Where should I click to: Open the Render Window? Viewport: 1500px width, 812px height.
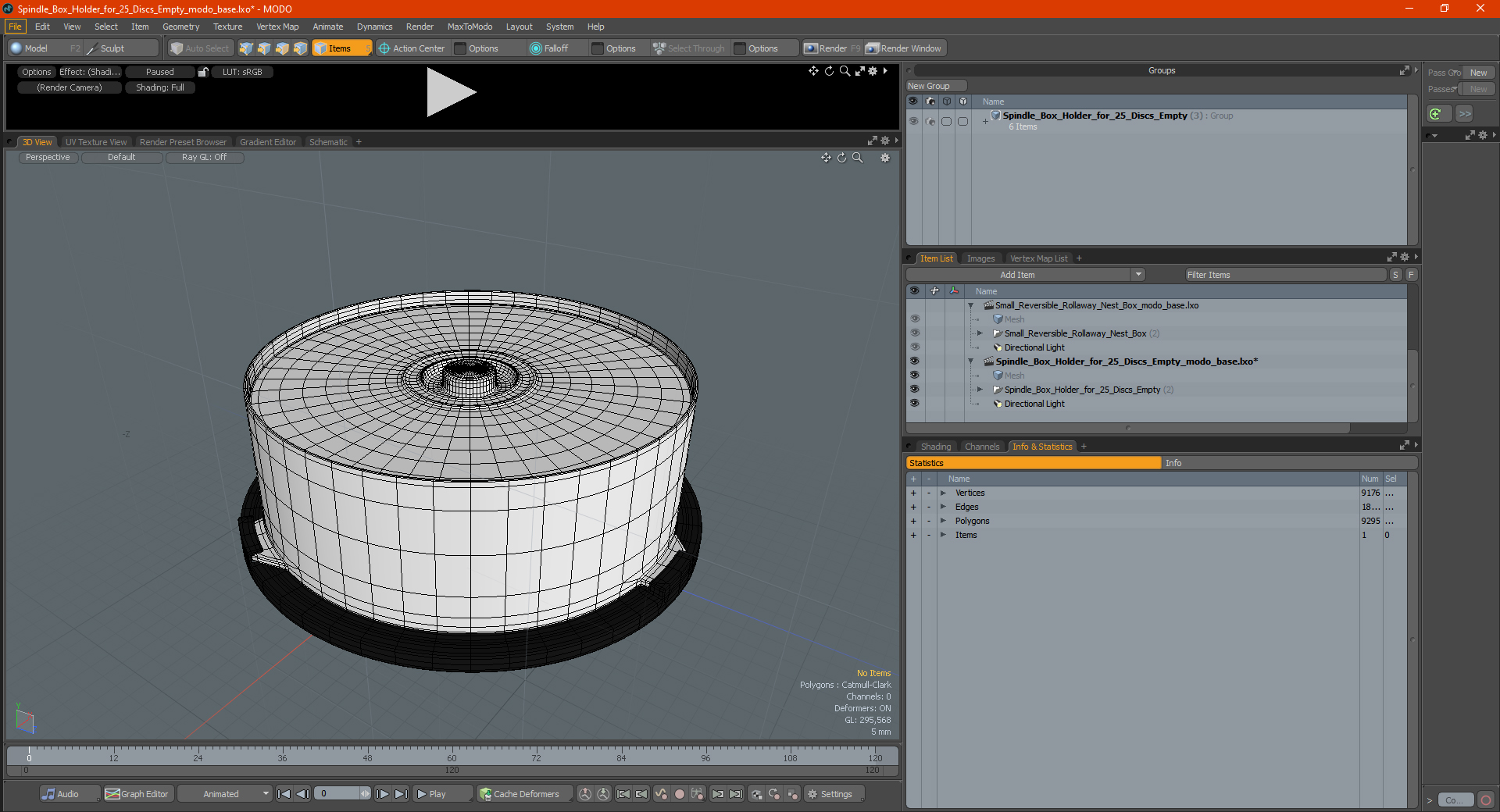click(905, 48)
